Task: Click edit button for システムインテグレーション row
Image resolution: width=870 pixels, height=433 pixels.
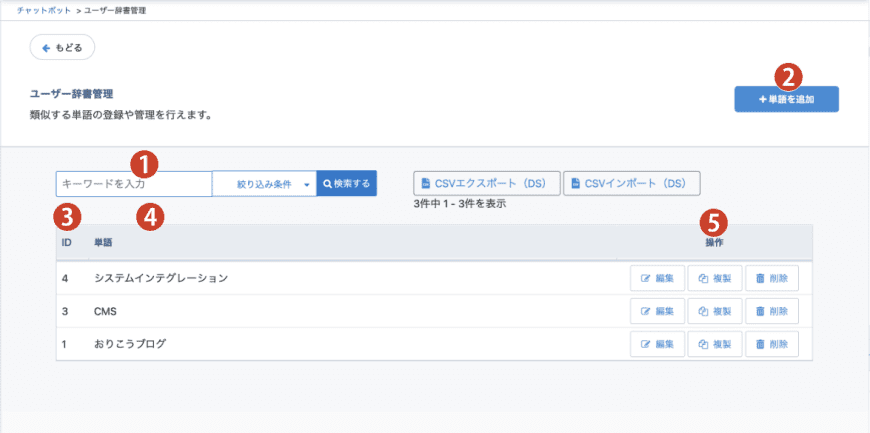Action: coord(657,278)
